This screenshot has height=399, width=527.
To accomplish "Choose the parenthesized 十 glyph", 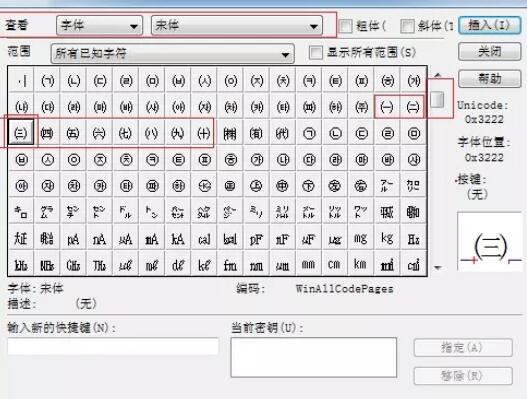I will pyautogui.click(x=204, y=133).
